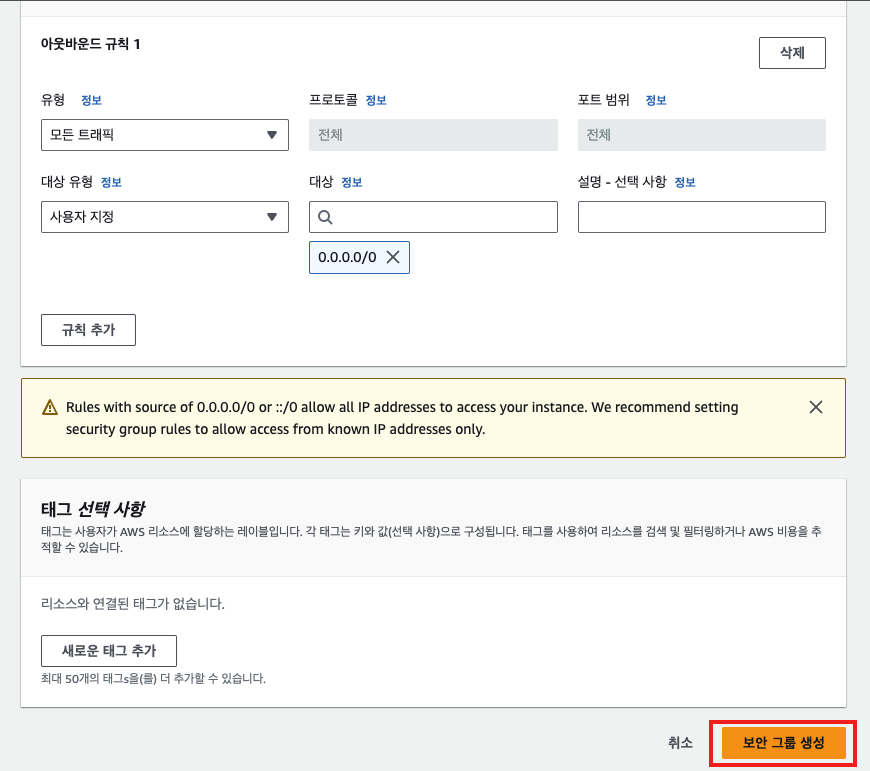Open the 정보 link next to 유형
Image resolution: width=870 pixels, height=771 pixels.
pos(92,100)
